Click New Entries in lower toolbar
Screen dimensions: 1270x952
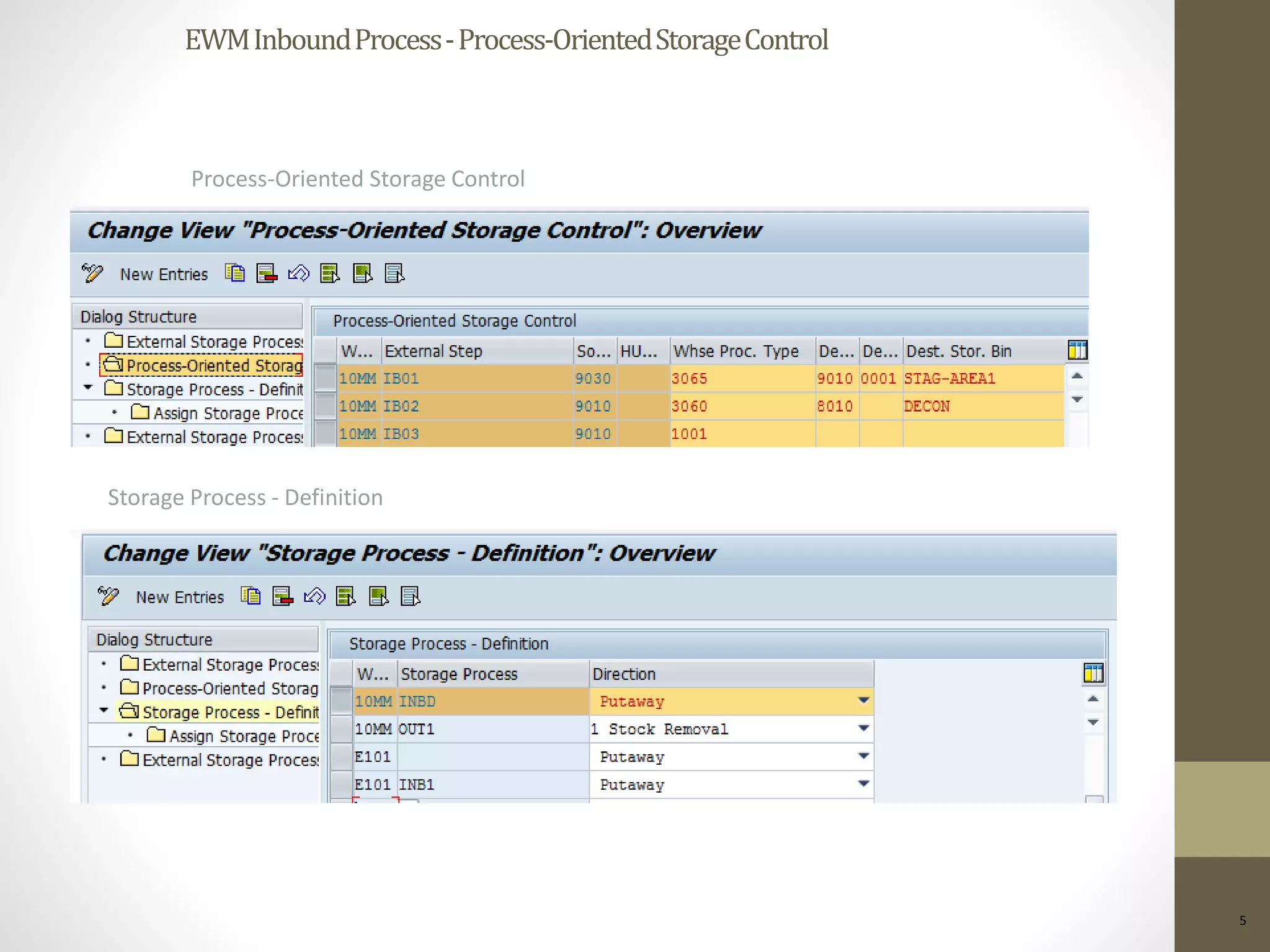180,597
